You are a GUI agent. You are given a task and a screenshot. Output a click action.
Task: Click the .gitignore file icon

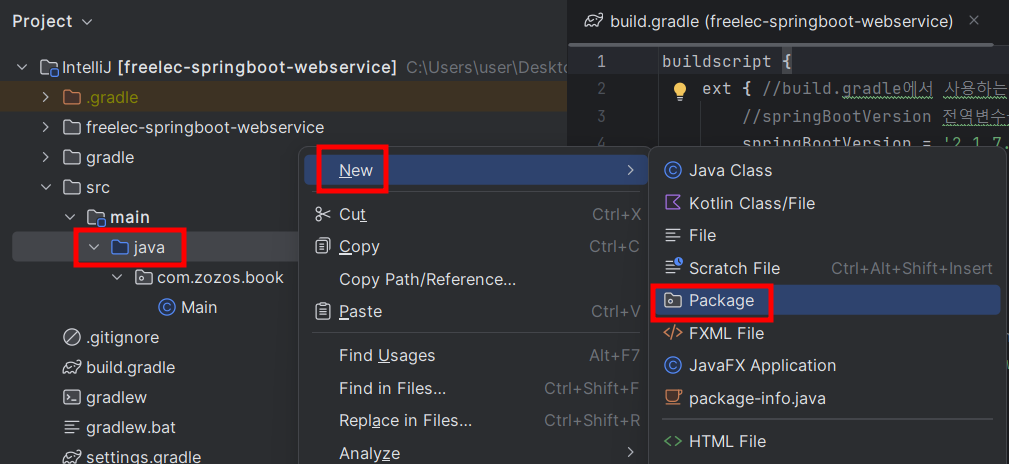click(x=71, y=337)
